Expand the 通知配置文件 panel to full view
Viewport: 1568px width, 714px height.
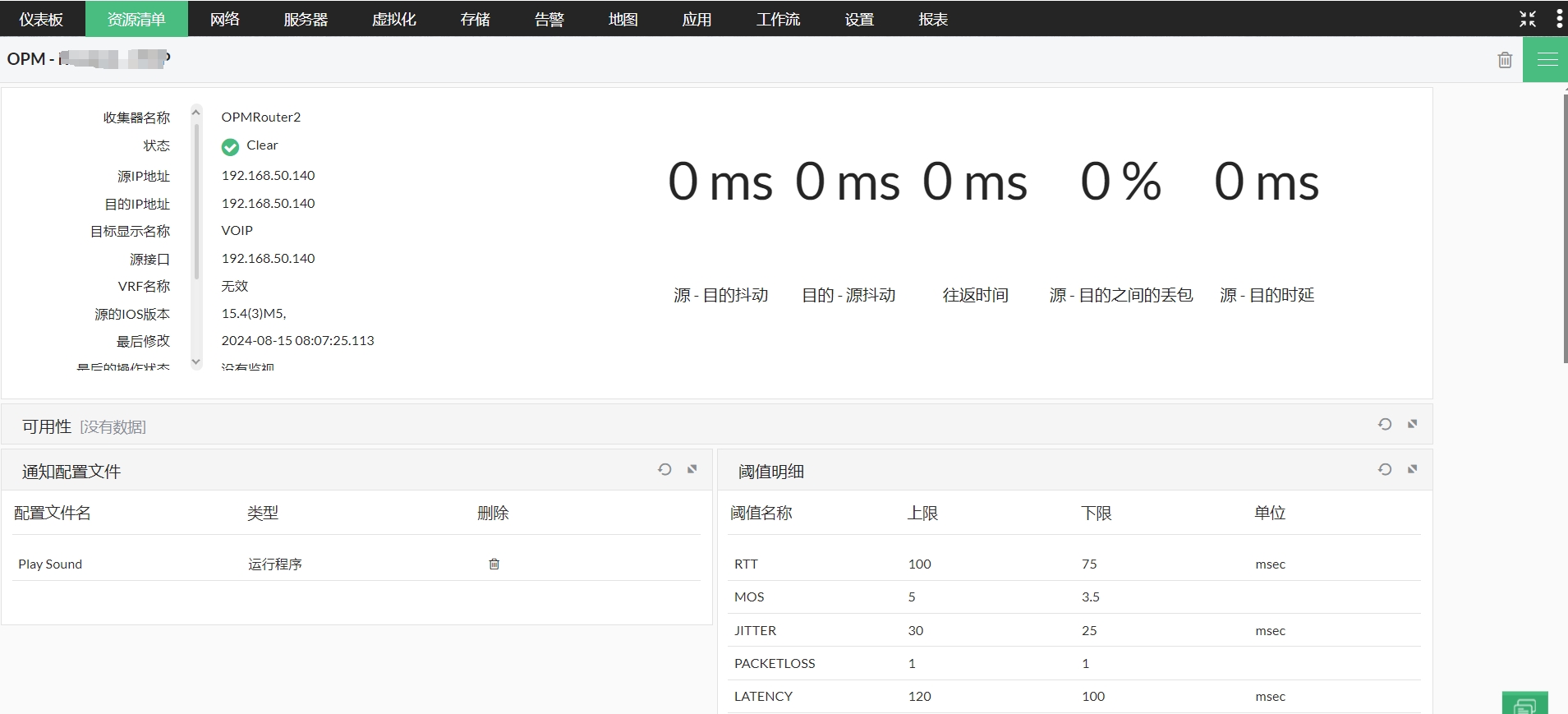692,469
